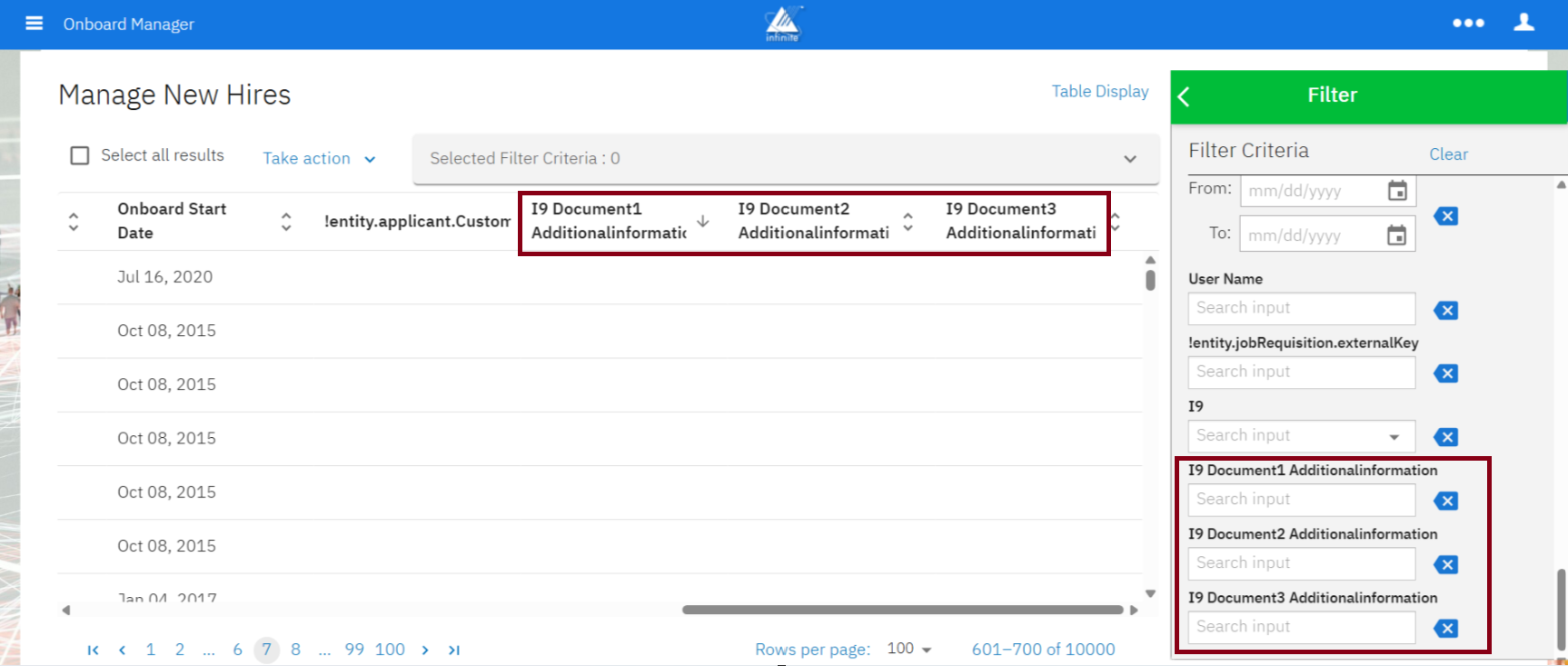Open the three-dots more options menu
The width and height of the screenshot is (1568, 666).
1468,24
